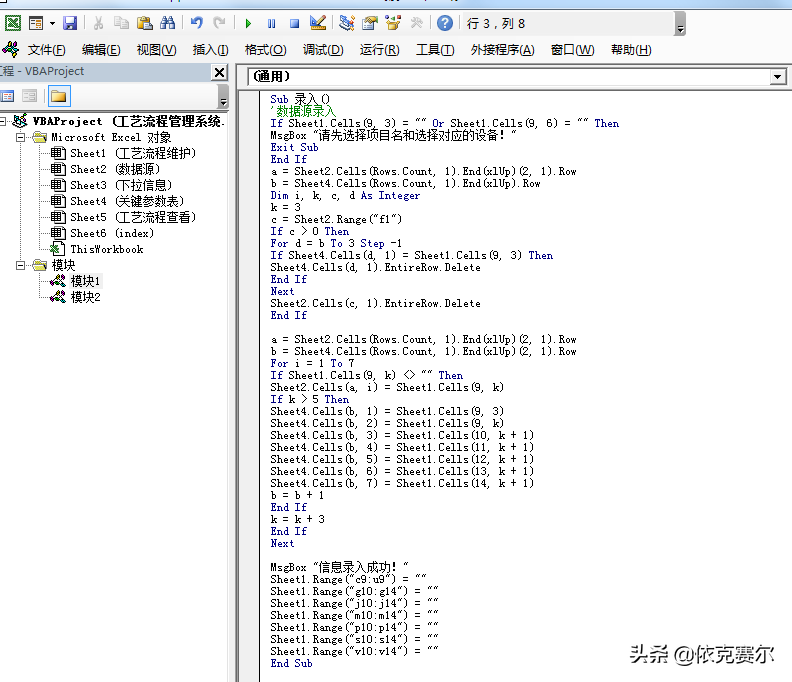Open the 窗口(W) menu
The image size is (792, 682).
tap(572, 50)
